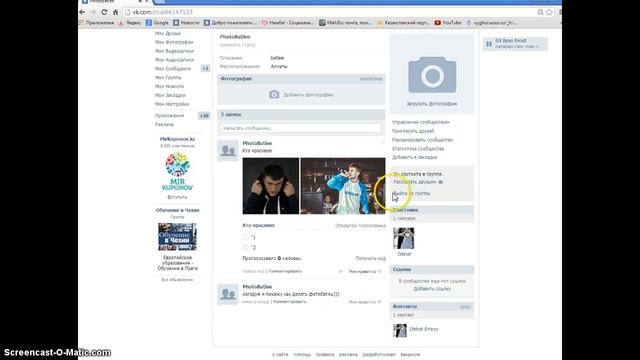The width and height of the screenshot is (640, 360).
Task: Open Мои Друзья in left menu
Action: pyautogui.click(x=168, y=33)
